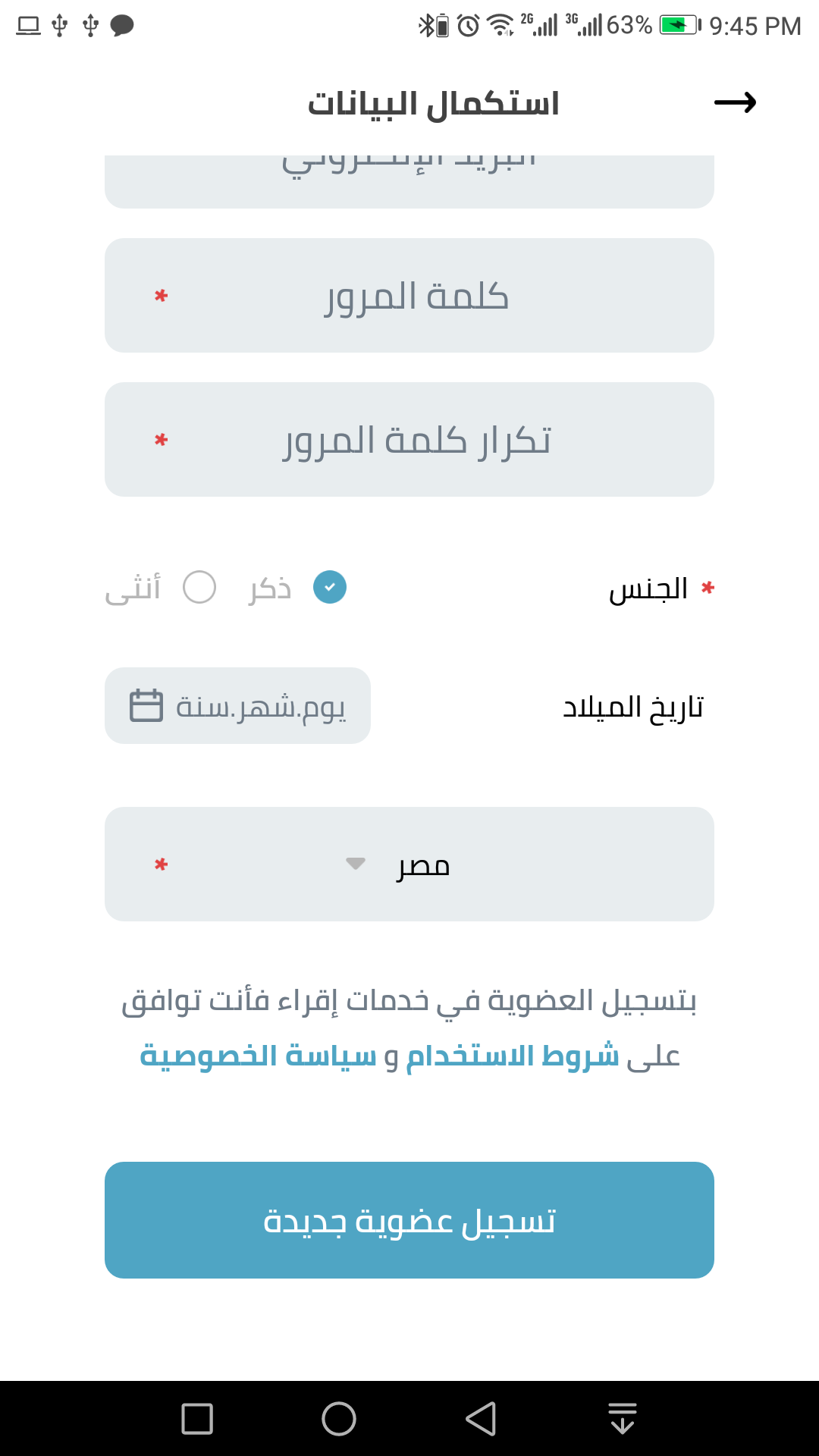Select the ذكر (male) radio button

(330, 588)
